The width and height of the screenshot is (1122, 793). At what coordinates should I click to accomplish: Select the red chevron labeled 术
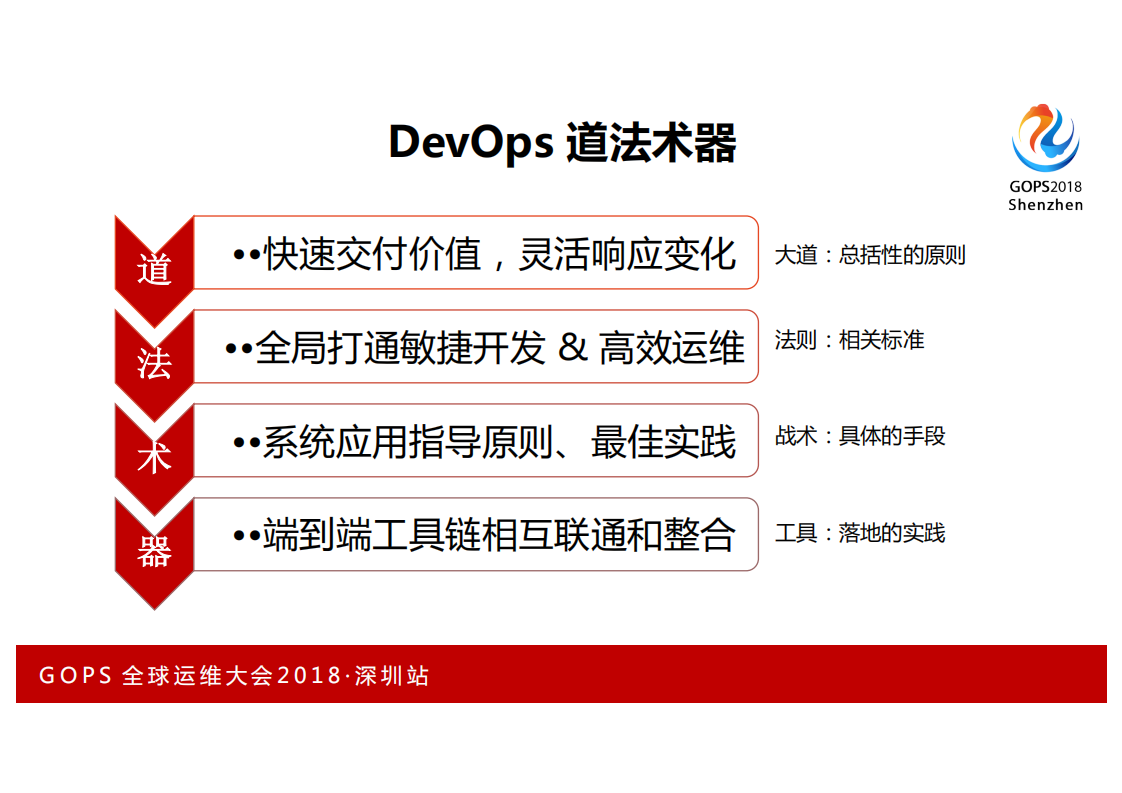(x=155, y=450)
